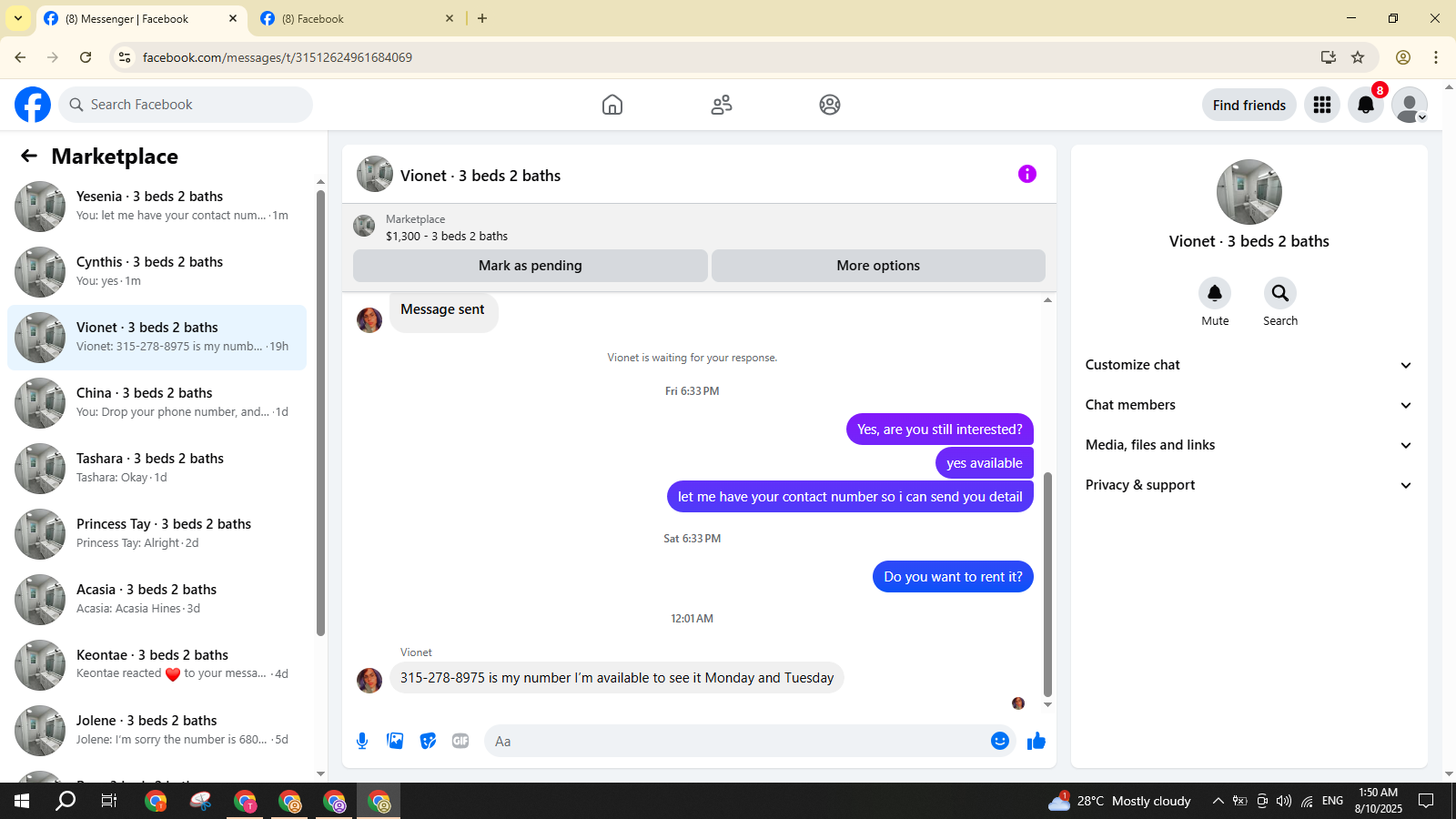Screen dimensions: 1456x819
Task: Go back using the Marketplace back arrow
Action: pos(29,156)
